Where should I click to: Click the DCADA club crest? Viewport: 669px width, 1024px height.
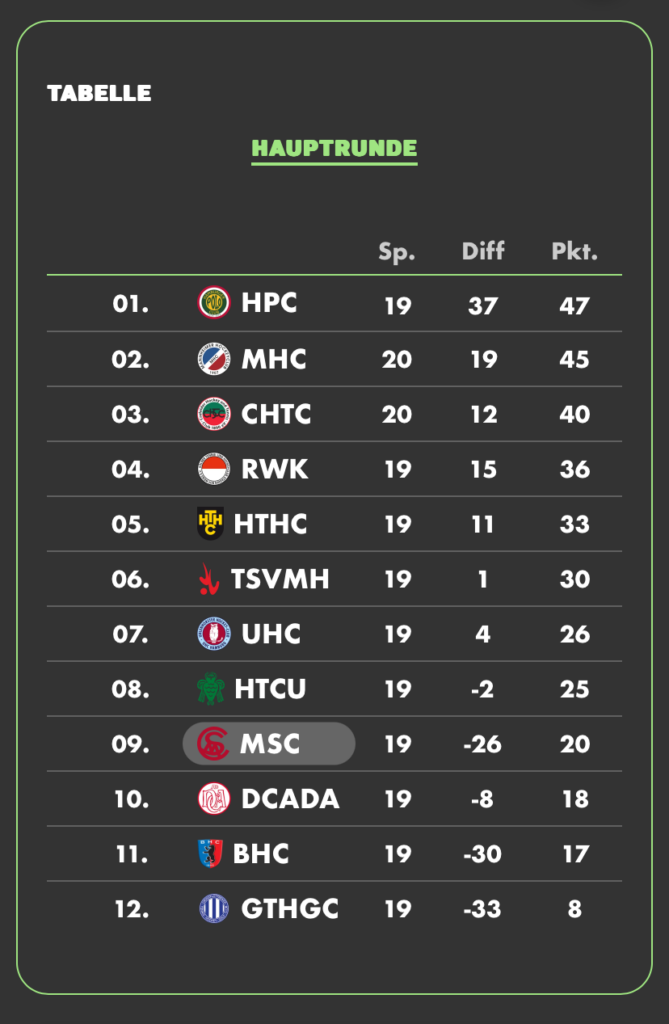(x=214, y=799)
